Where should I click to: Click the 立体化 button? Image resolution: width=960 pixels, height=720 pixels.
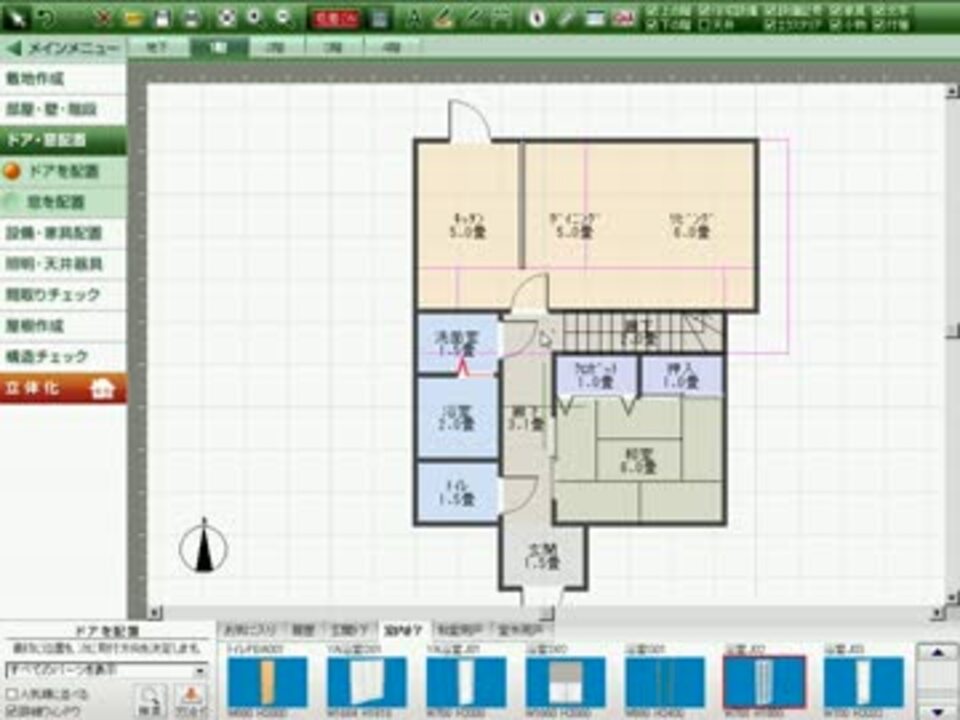pyautogui.click(x=62, y=388)
